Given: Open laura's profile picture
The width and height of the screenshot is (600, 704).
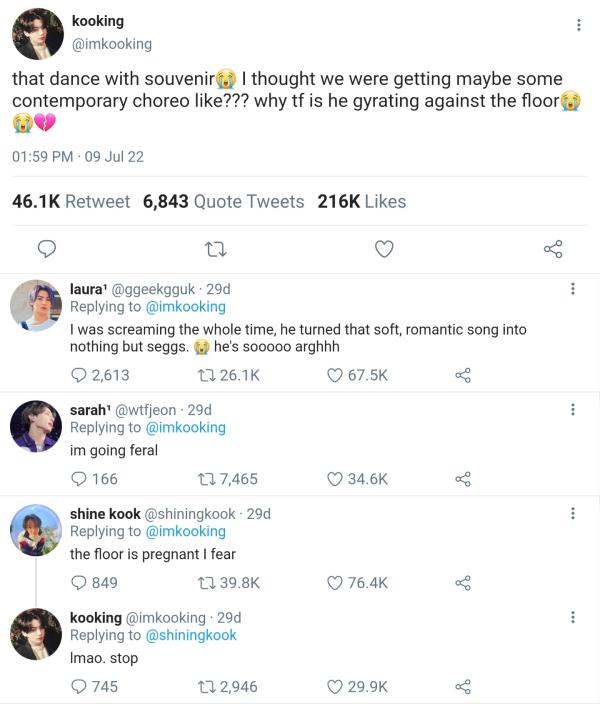Looking at the screenshot, I should click(x=37, y=305).
